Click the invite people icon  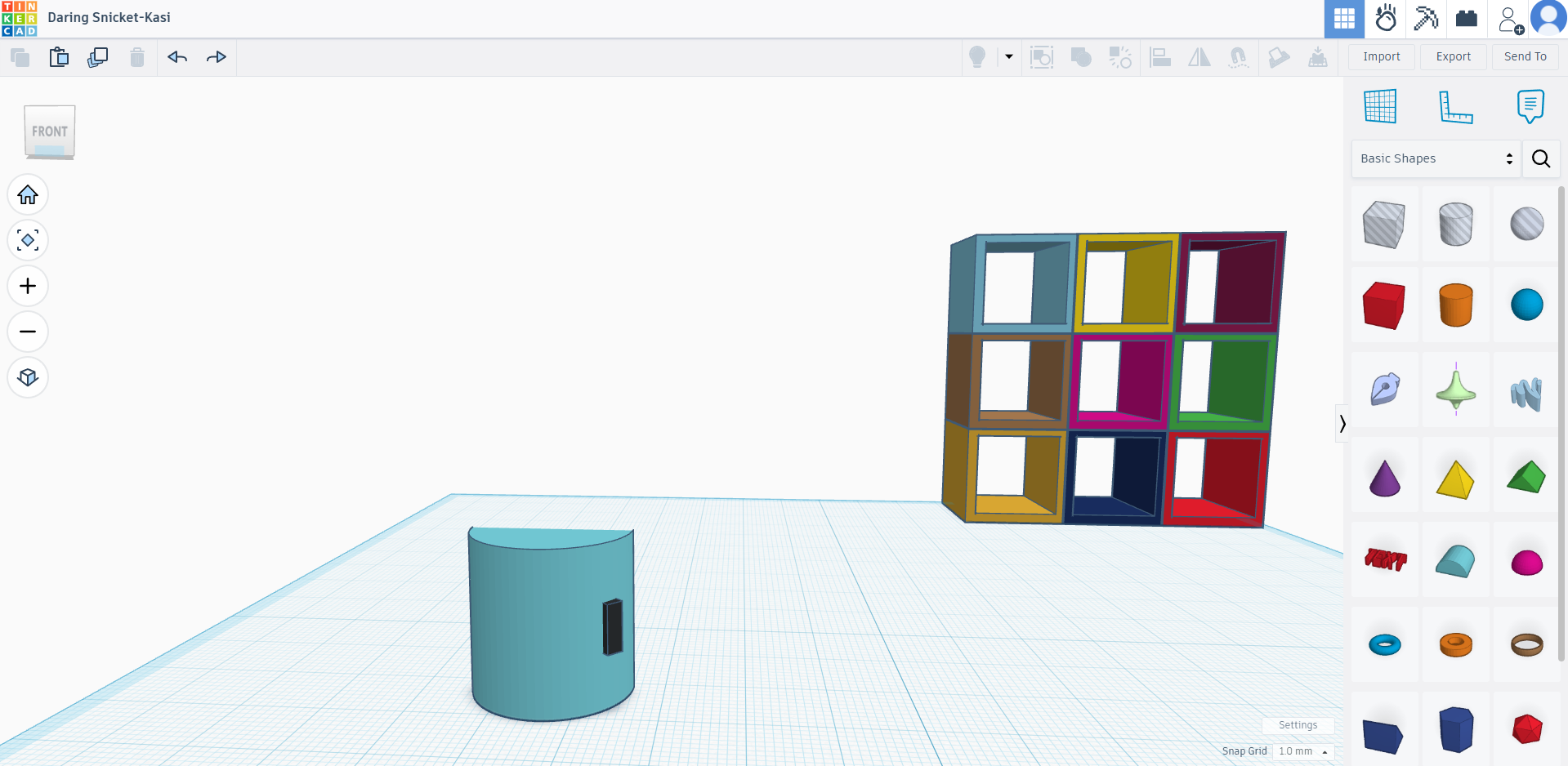(1510, 20)
